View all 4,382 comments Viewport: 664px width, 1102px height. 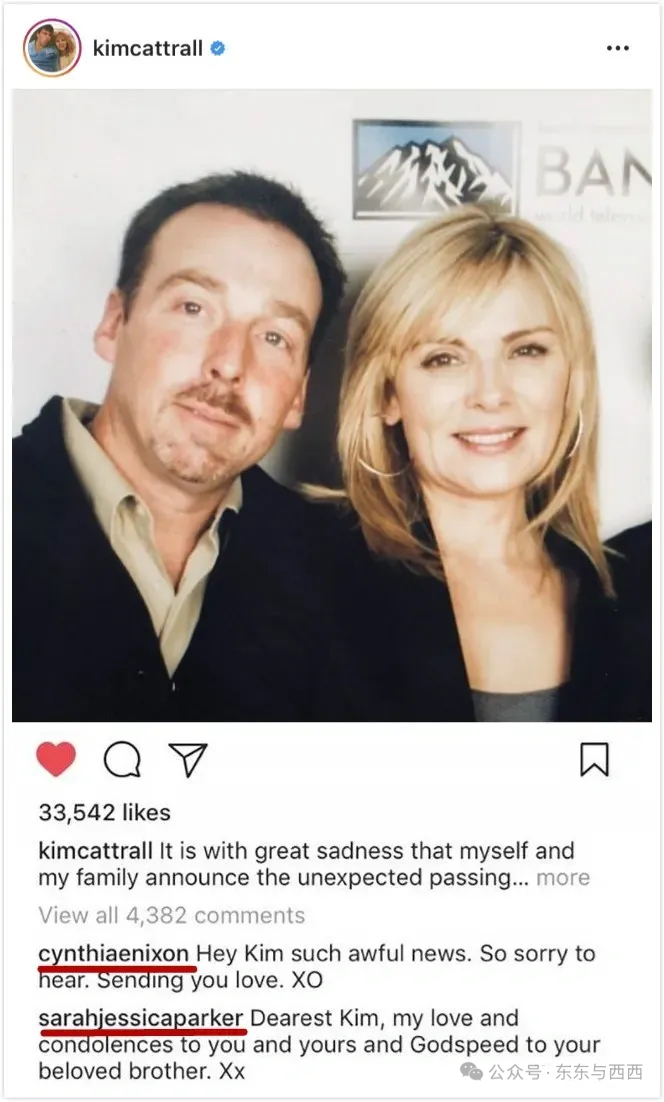(x=172, y=915)
